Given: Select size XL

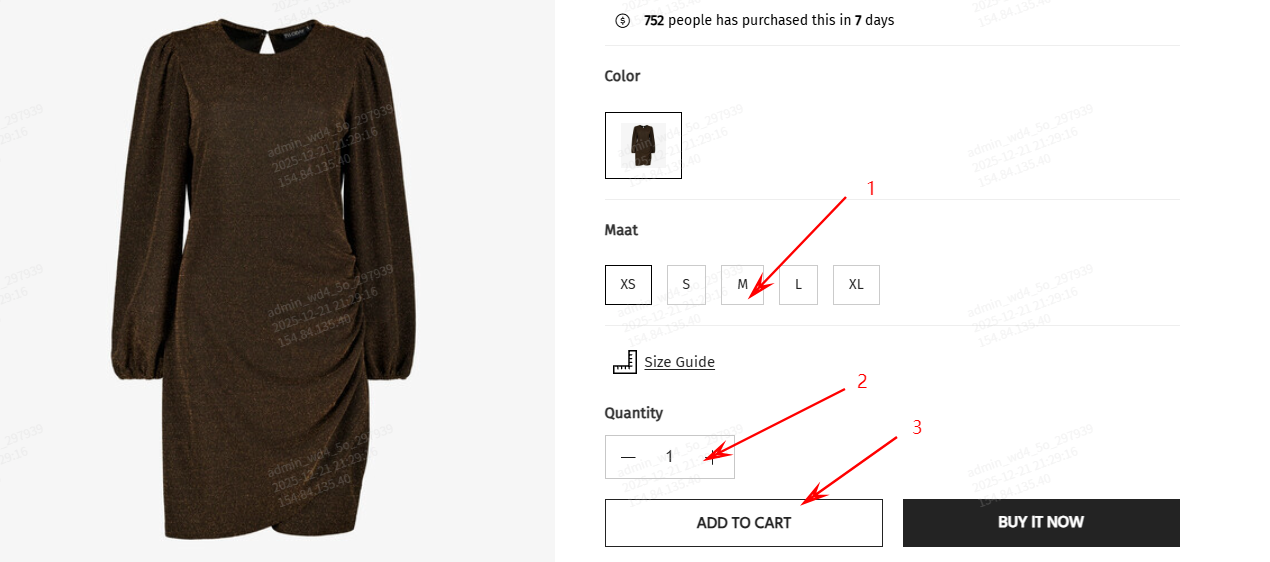Looking at the screenshot, I should coord(856,284).
